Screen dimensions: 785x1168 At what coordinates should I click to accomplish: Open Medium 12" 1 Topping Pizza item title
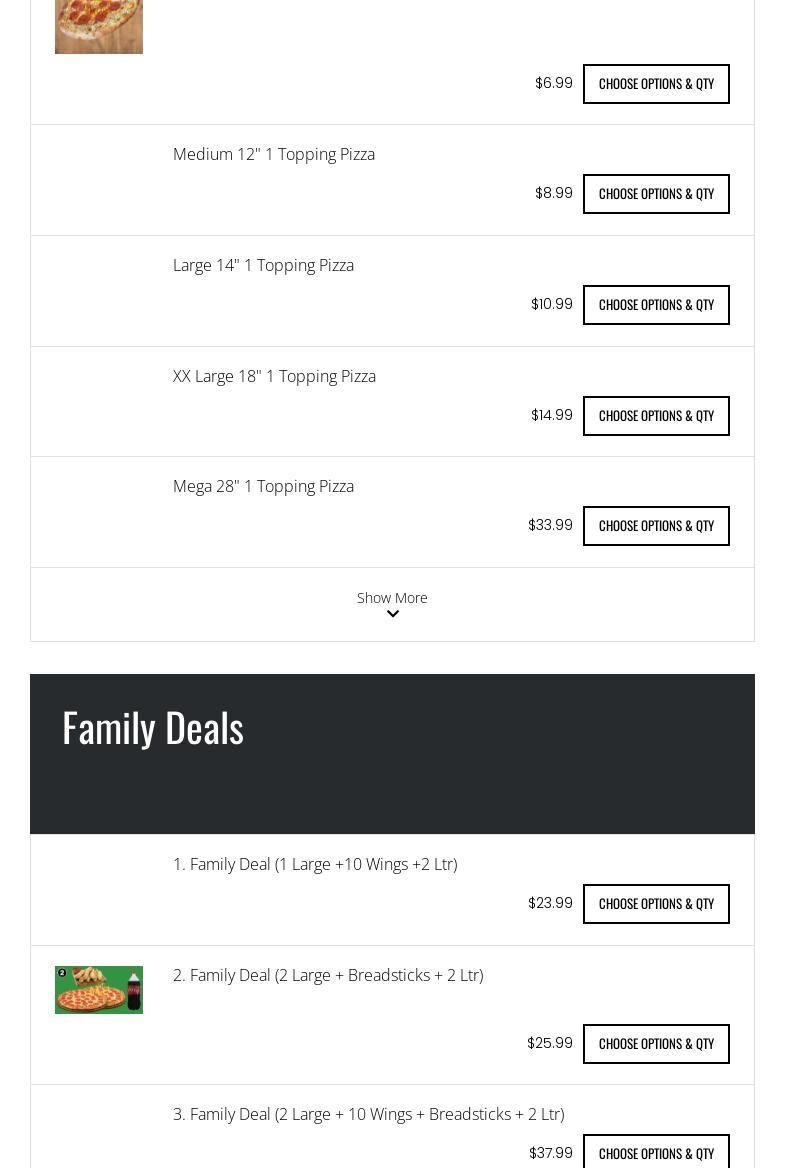[274, 154]
